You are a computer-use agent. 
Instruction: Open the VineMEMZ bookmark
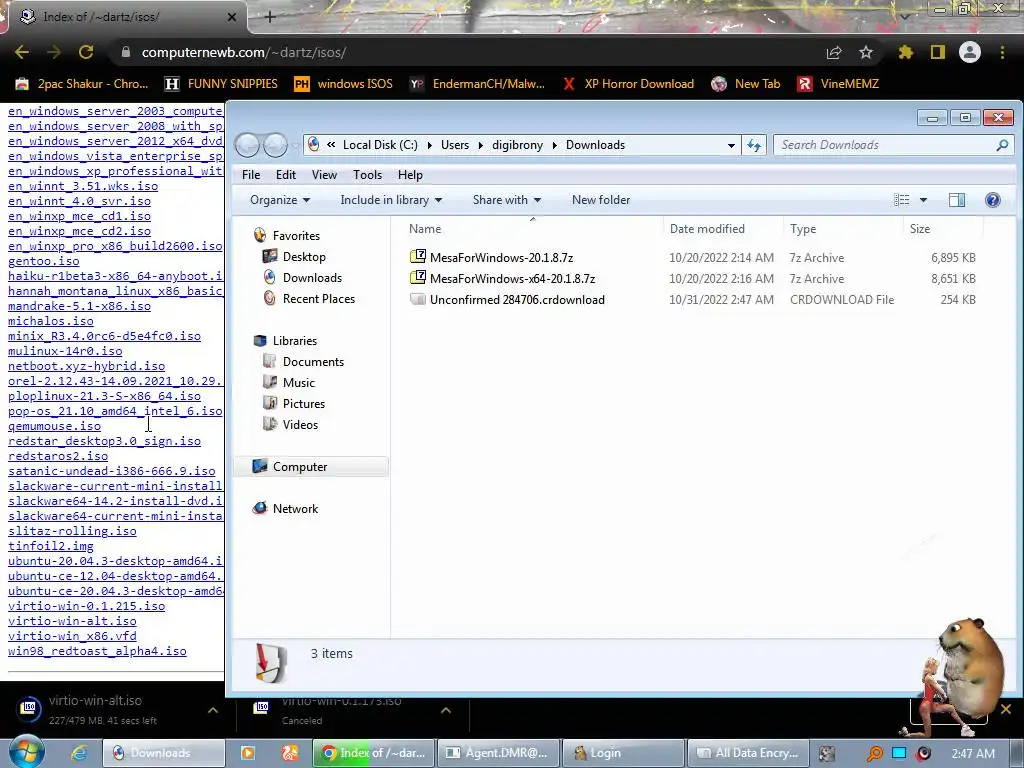(839, 84)
